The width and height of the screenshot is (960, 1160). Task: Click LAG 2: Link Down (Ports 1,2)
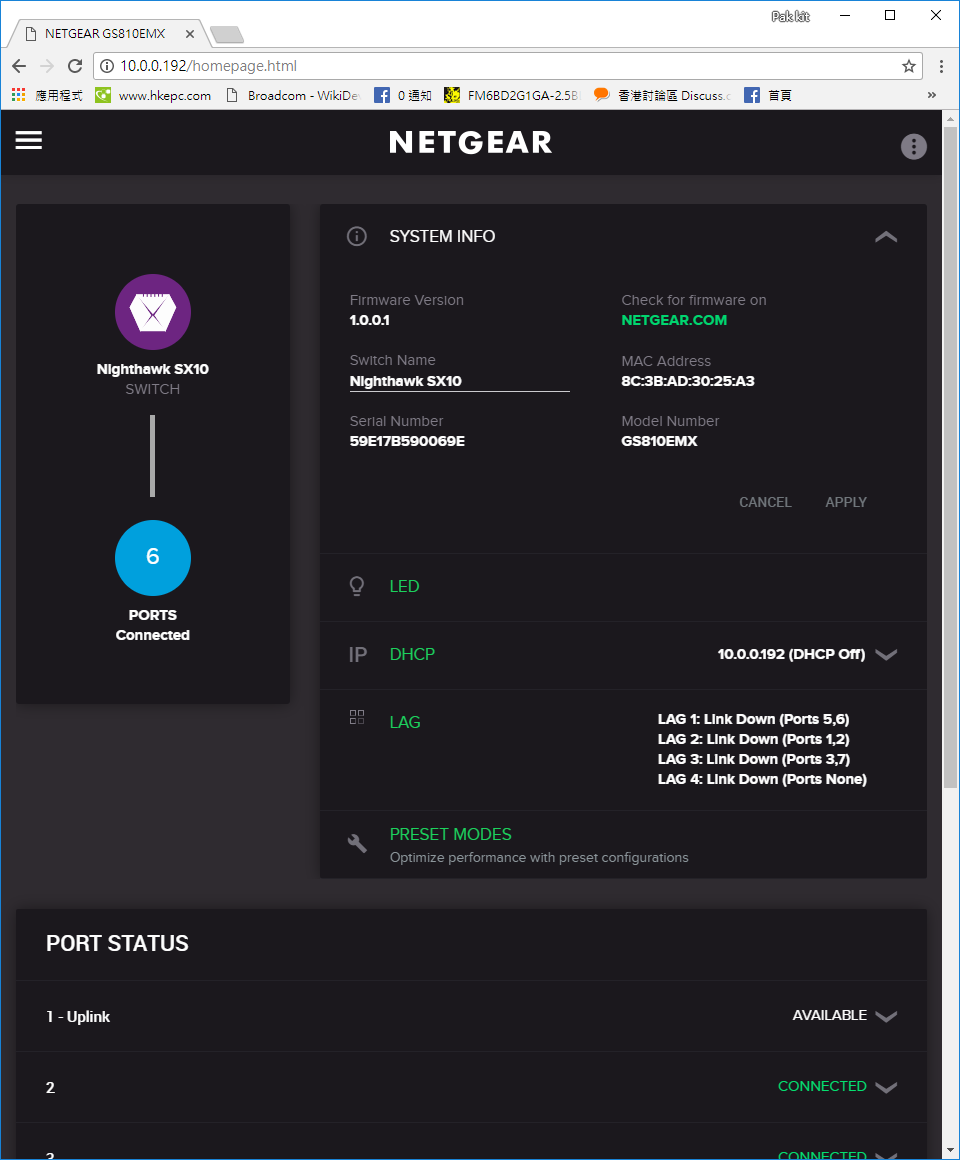point(754,739)
